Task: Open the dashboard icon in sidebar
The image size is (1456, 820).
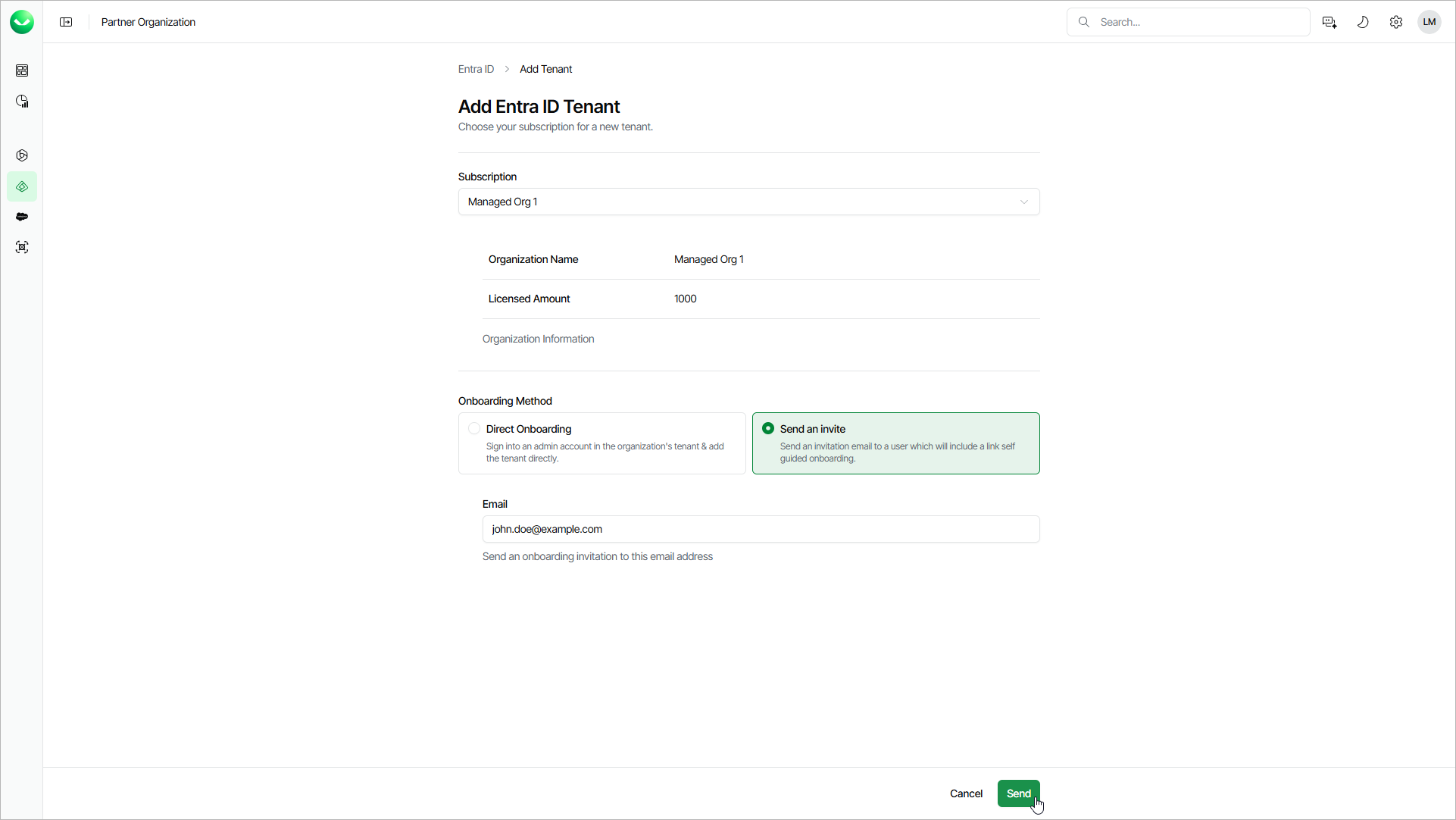Action: coord(22,70)
